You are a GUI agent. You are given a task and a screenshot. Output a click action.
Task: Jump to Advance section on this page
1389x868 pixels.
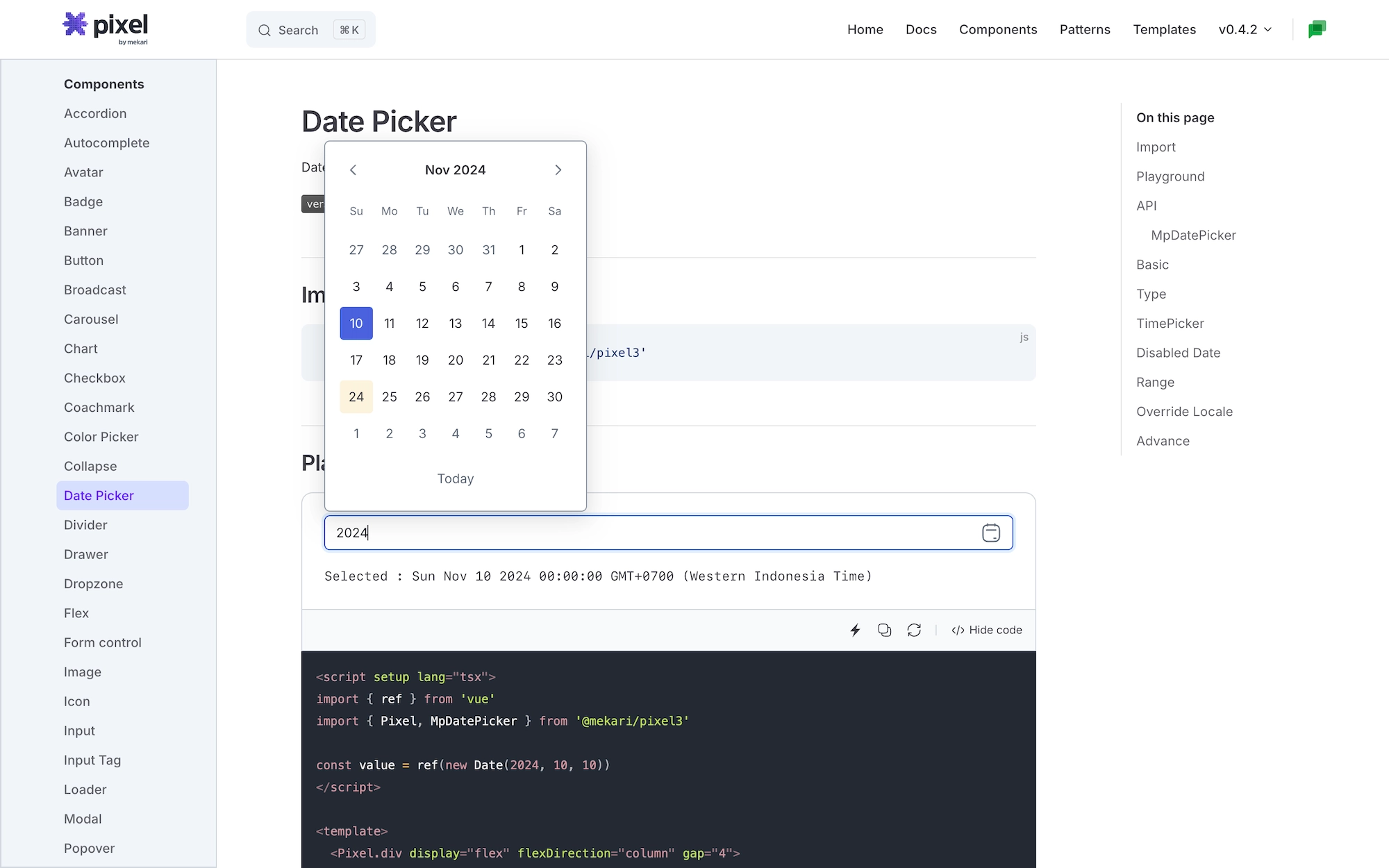tap(1163, 441)
